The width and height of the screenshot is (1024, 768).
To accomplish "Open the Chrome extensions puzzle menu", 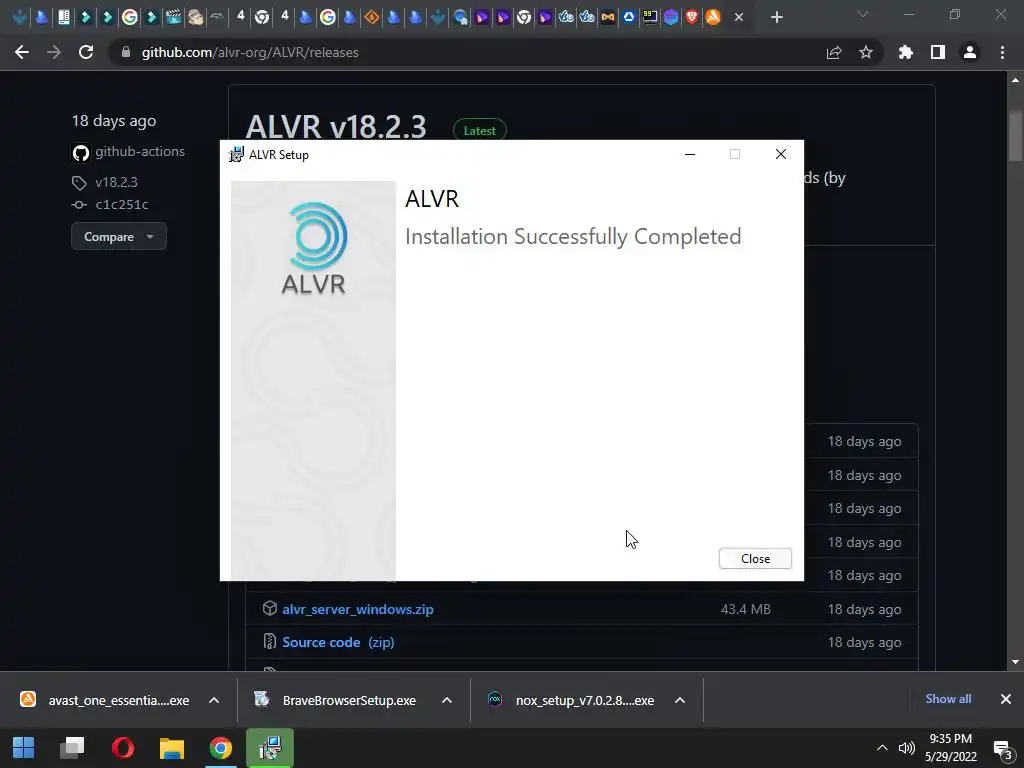I will (906, 52).
